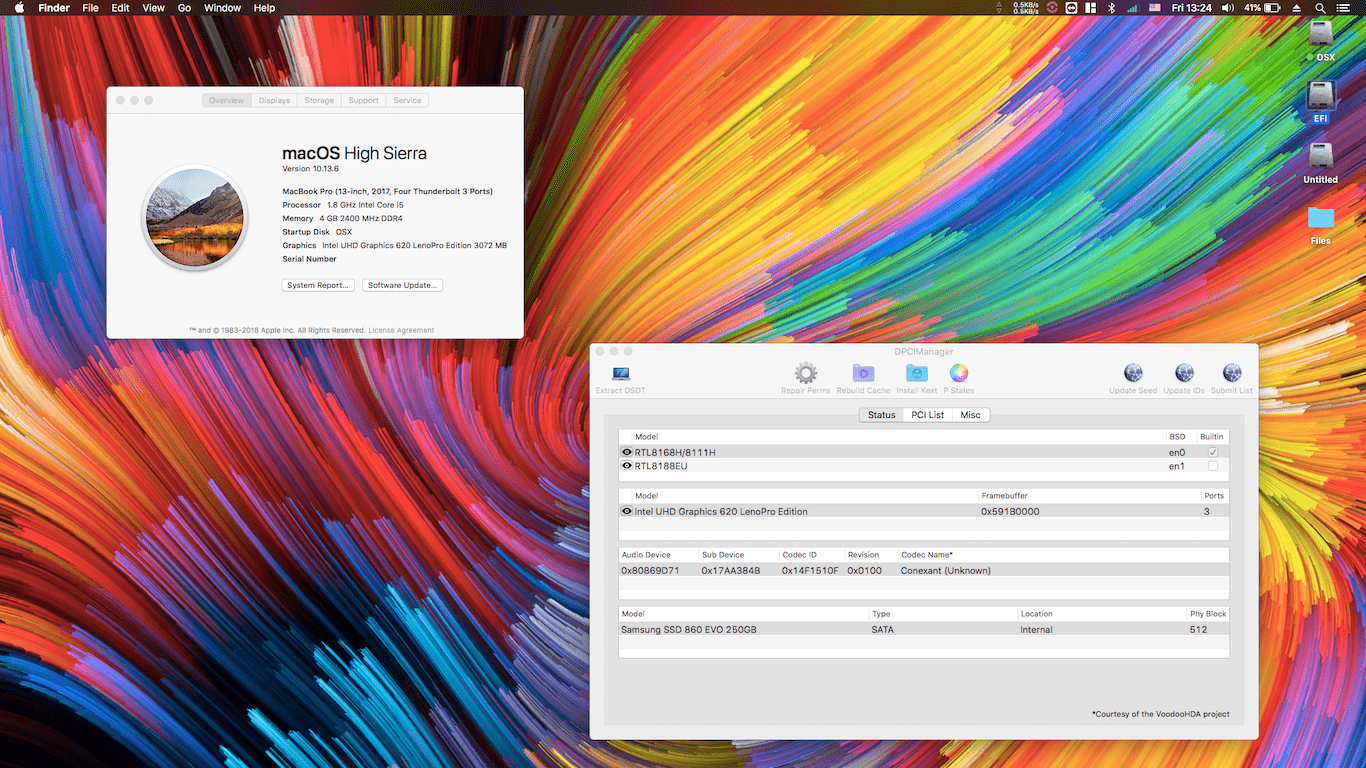Switch to the PCI List tab
Screen dimensions: 1366x768
(926, 414)
